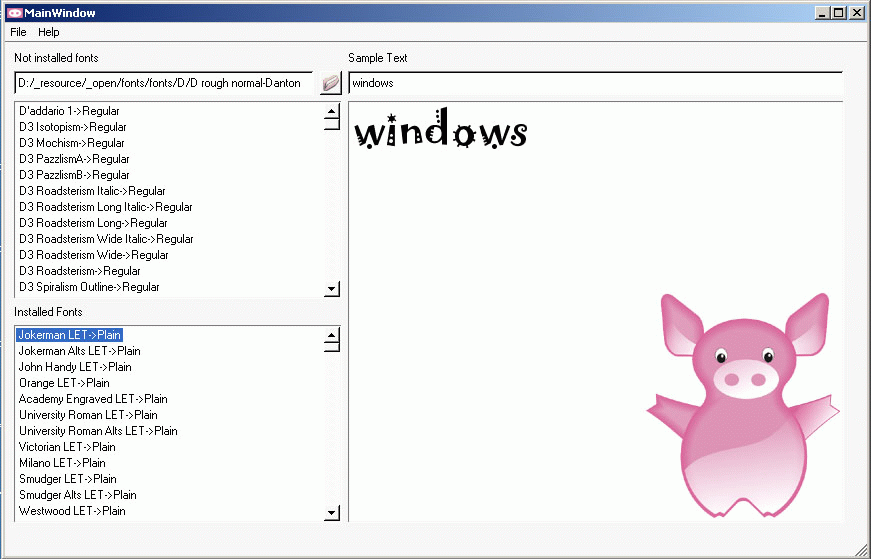Select D'addario 1->Regular font
This screenshot has width=871, height=559.
point(69,111)
